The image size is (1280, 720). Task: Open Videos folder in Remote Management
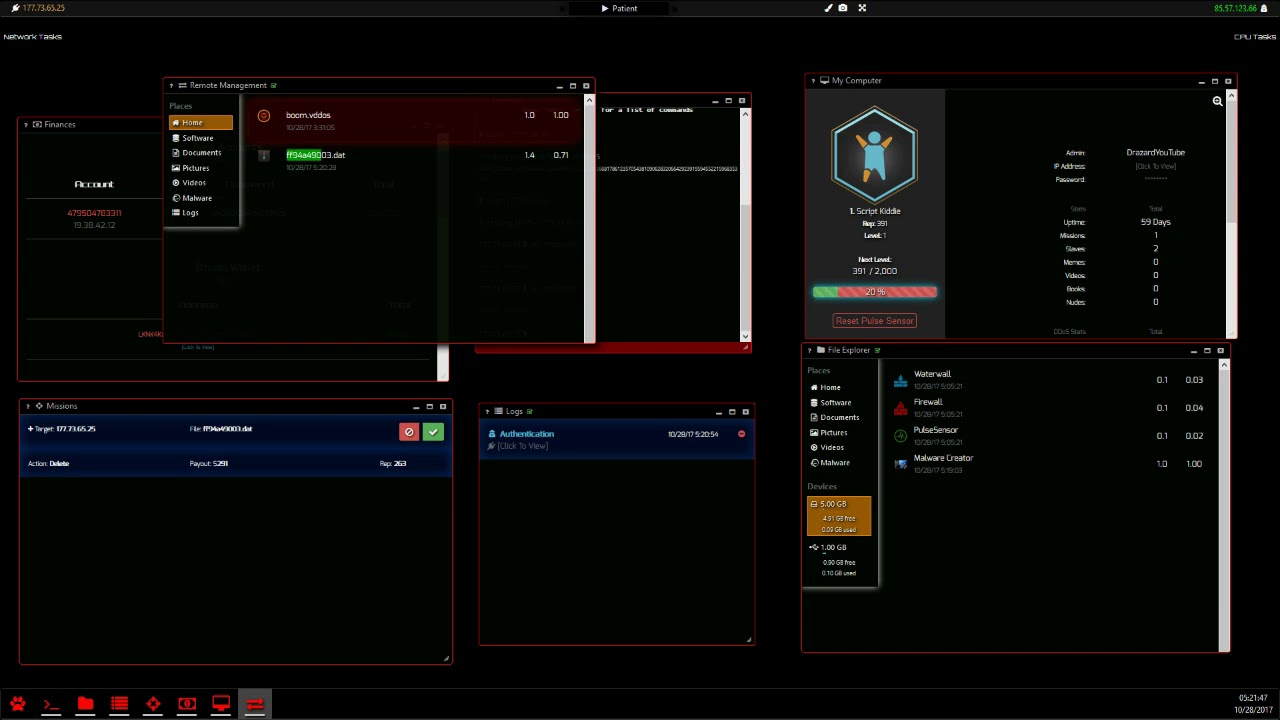[189, 183]
